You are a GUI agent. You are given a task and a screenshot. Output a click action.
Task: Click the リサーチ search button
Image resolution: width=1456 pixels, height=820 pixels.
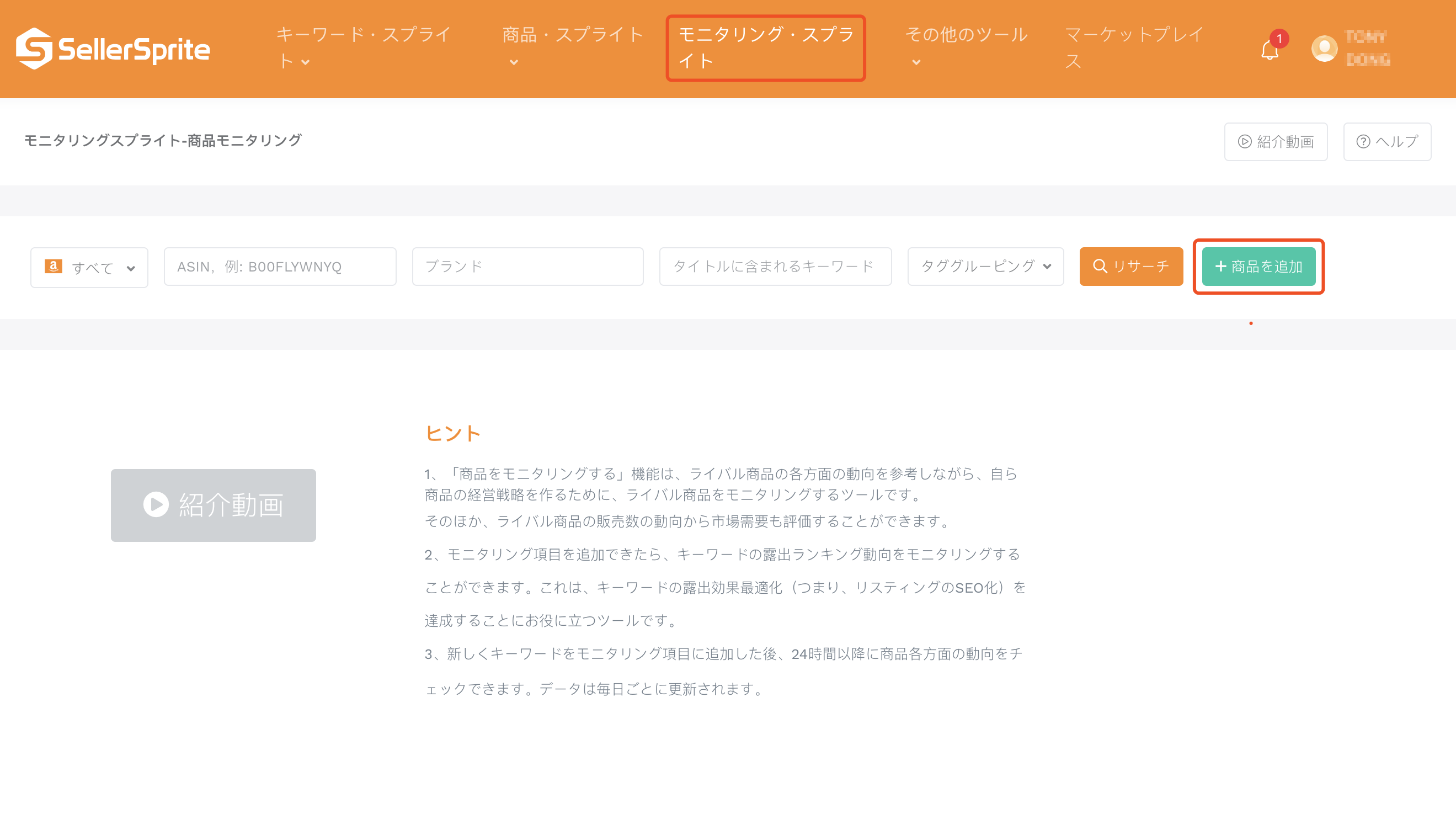pos(1131,266)
